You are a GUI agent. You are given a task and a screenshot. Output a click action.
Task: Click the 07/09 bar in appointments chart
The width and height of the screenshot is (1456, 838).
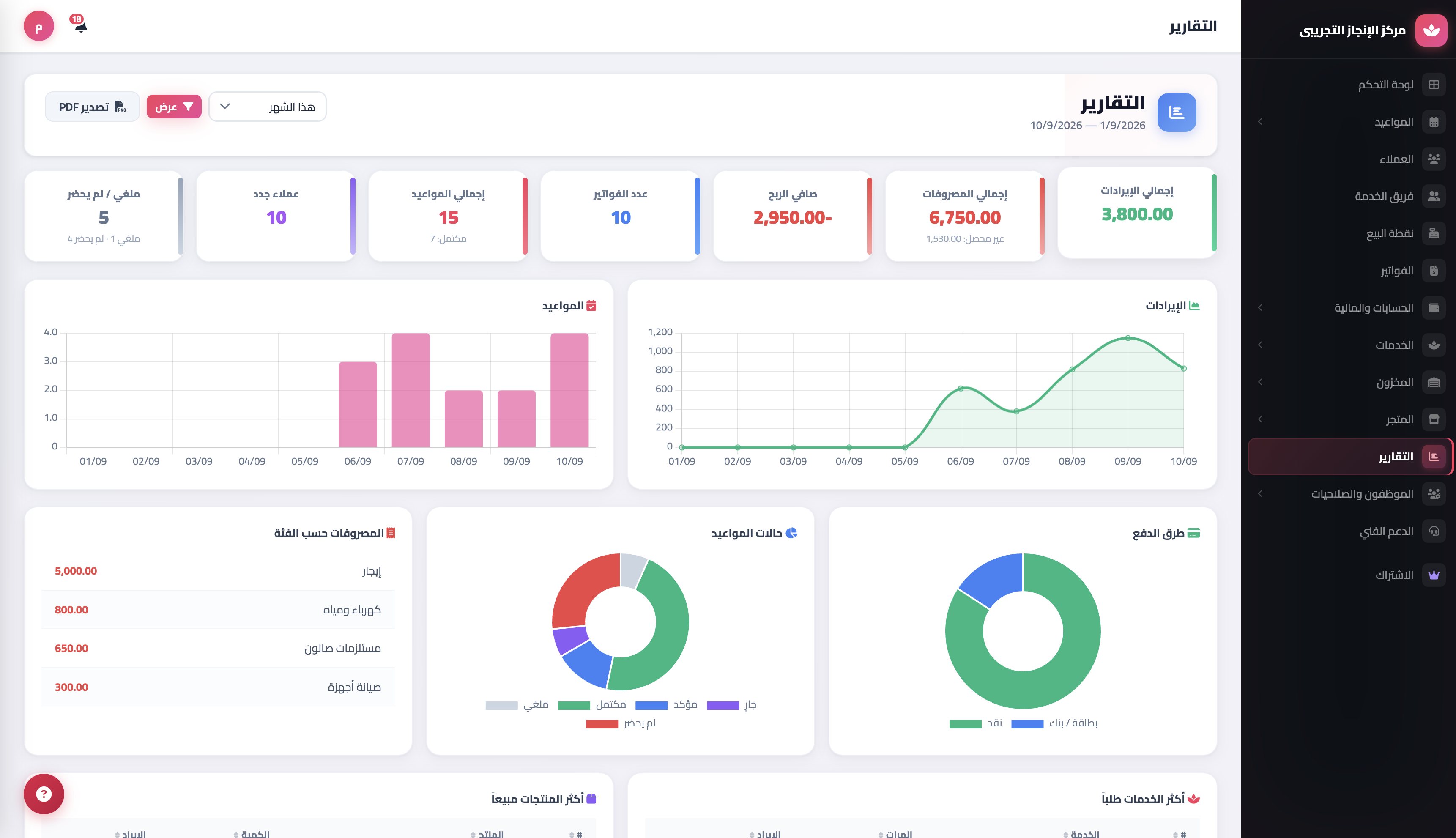click(x=411, y=390)
